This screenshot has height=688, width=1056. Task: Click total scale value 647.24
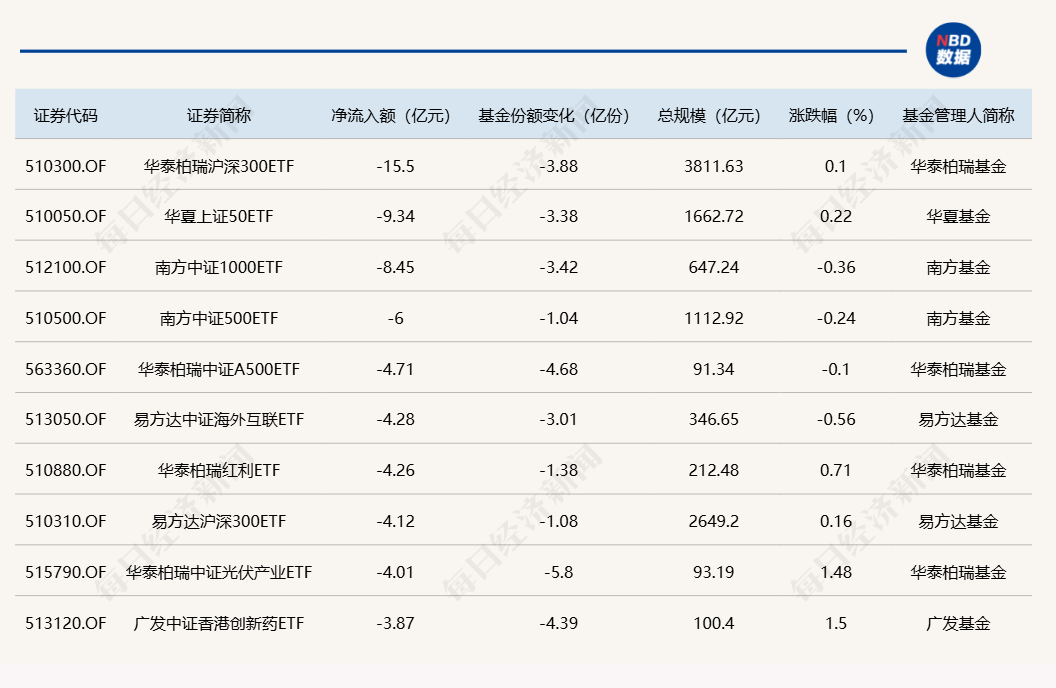(714, 268)
